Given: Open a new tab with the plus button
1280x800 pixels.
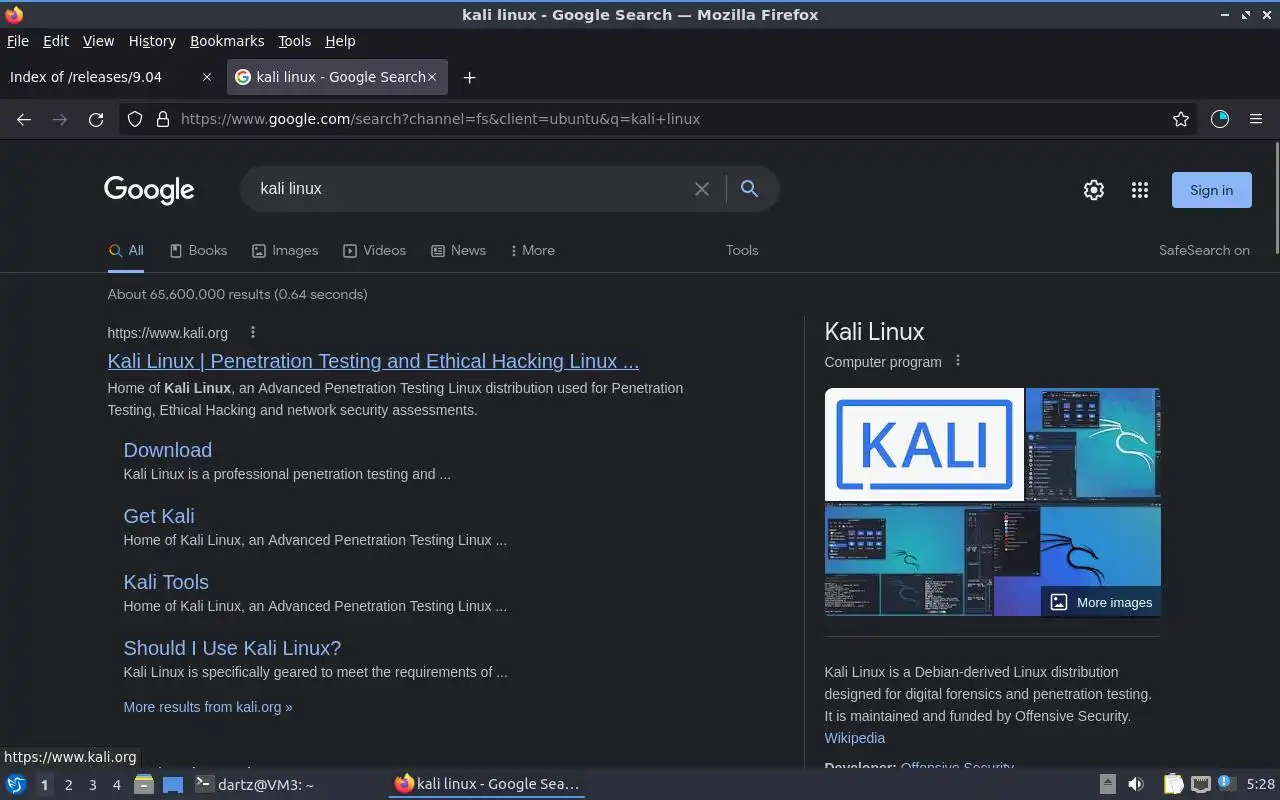Looking at the screenshot, I should click(469, 77).
